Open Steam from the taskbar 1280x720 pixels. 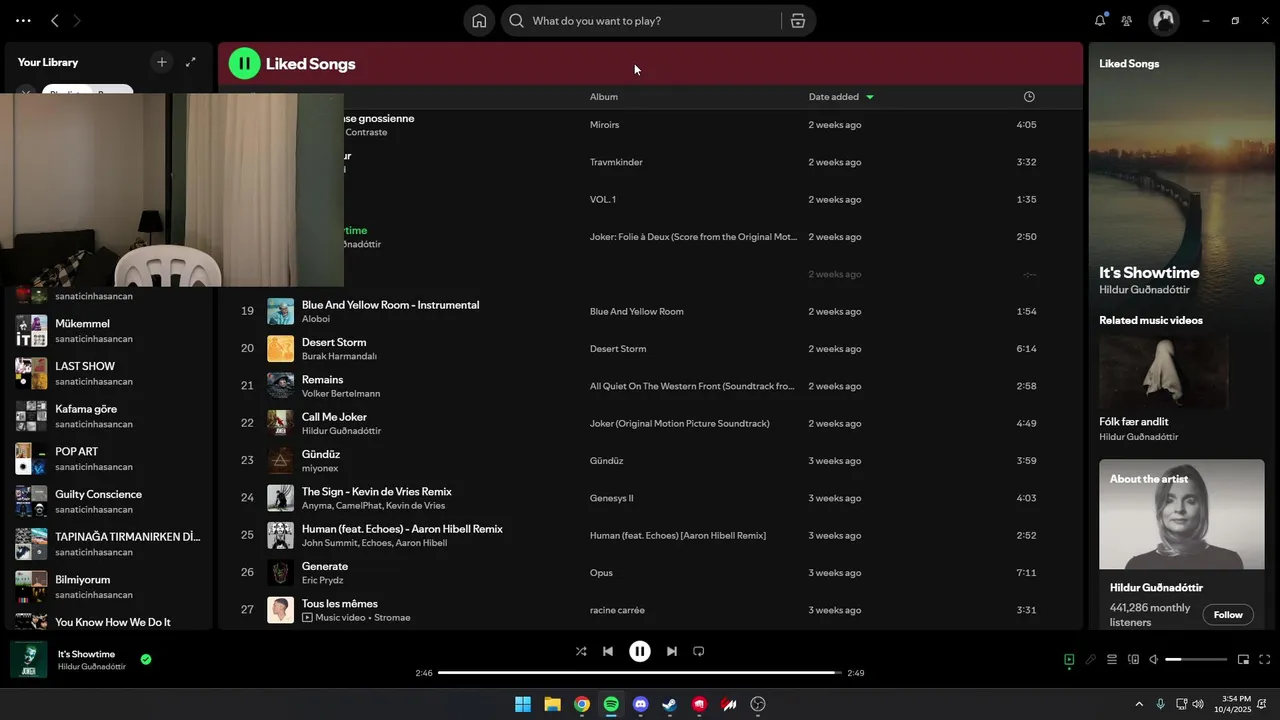[x=669, y=704]
